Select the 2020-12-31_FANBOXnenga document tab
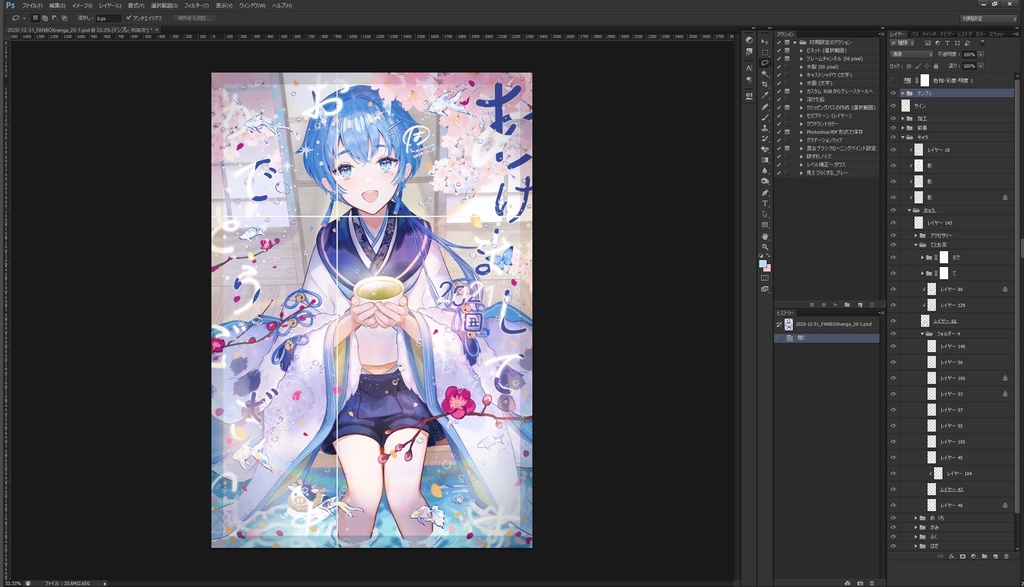This screenshot has width=1024, height=587. pyautogui.click(x=83, y=30)
